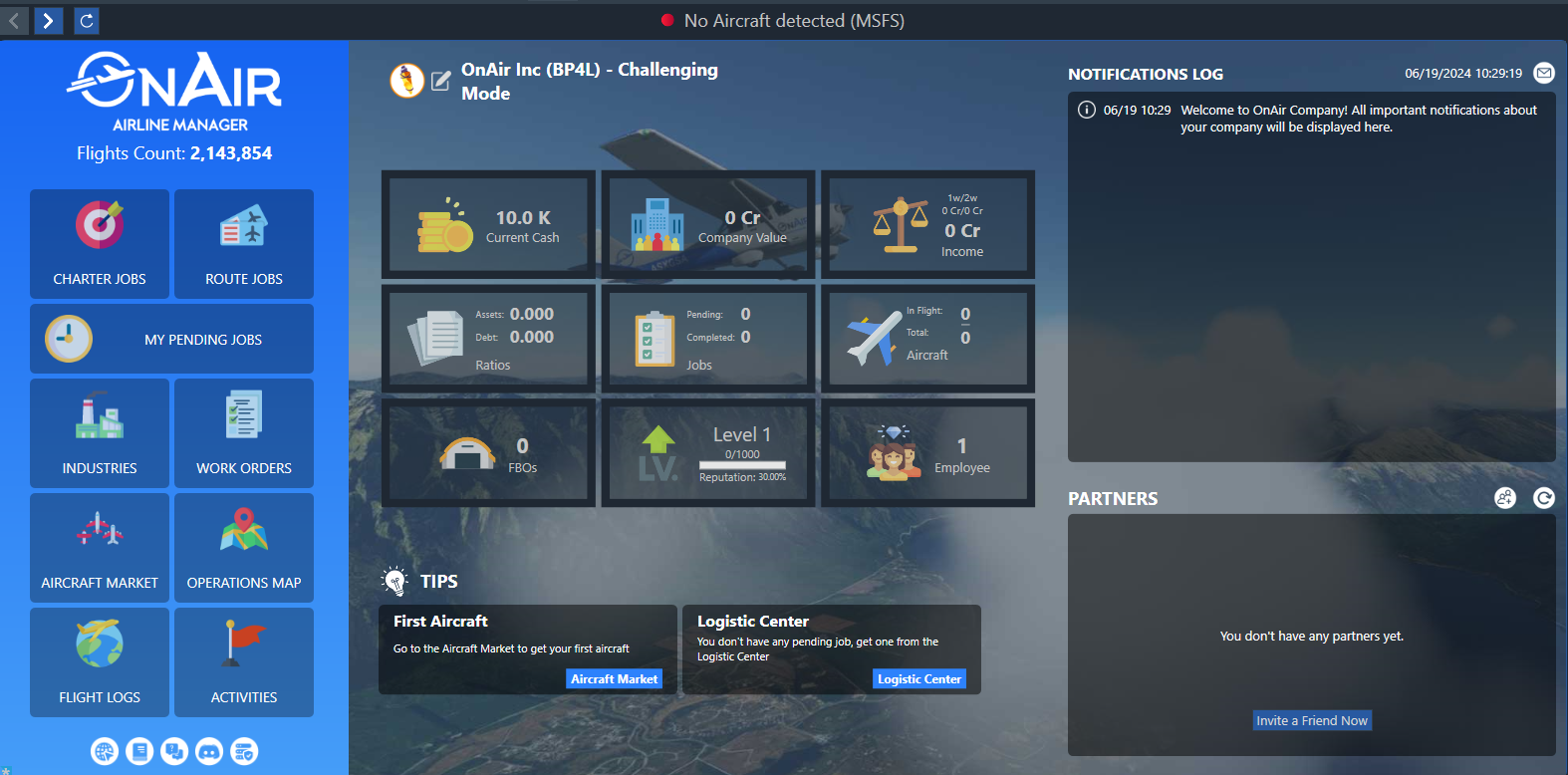Open the Income balance card
1568x775 pixels.
927,224
